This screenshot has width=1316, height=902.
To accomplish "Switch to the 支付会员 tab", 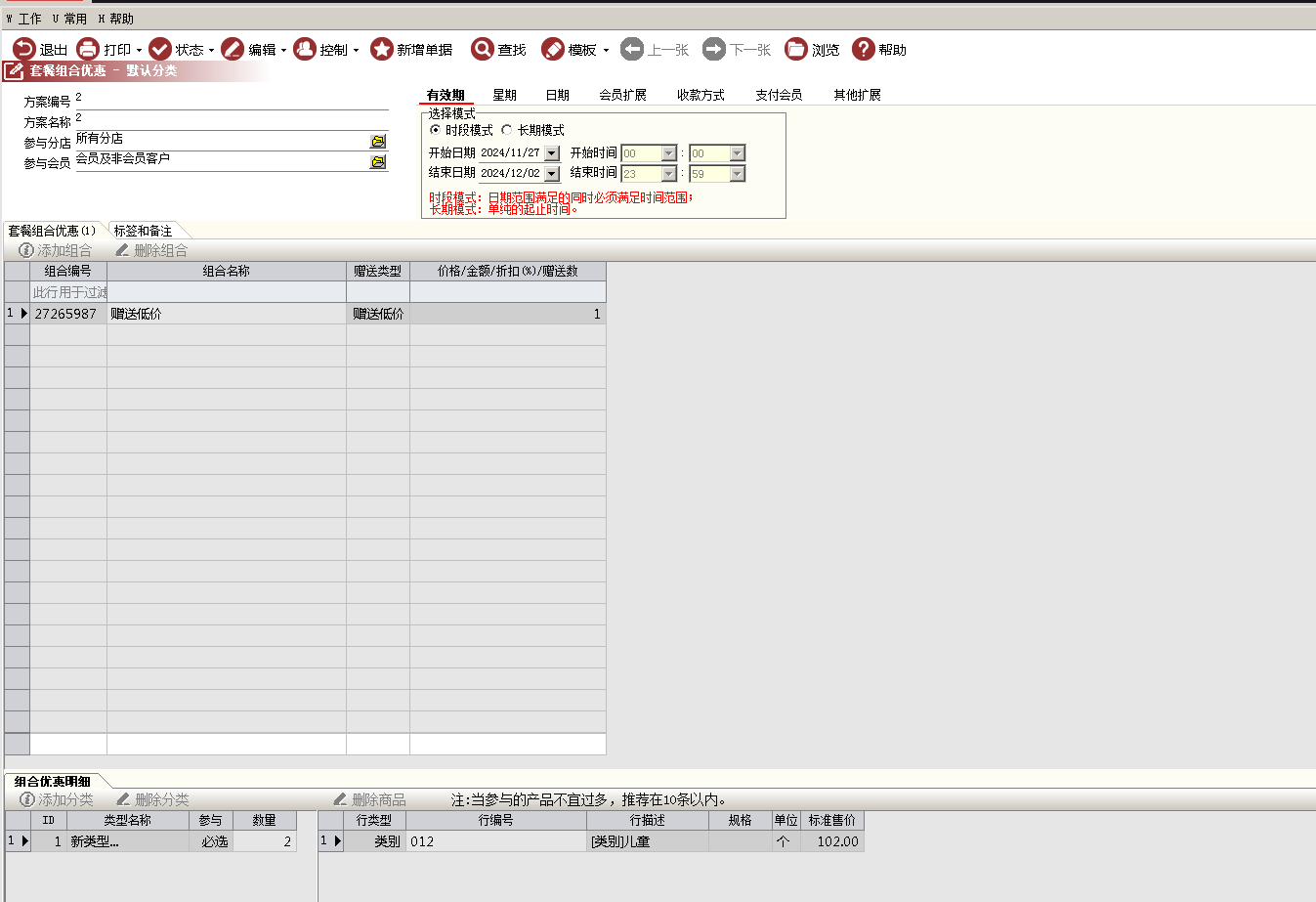I will pos(779,95).
